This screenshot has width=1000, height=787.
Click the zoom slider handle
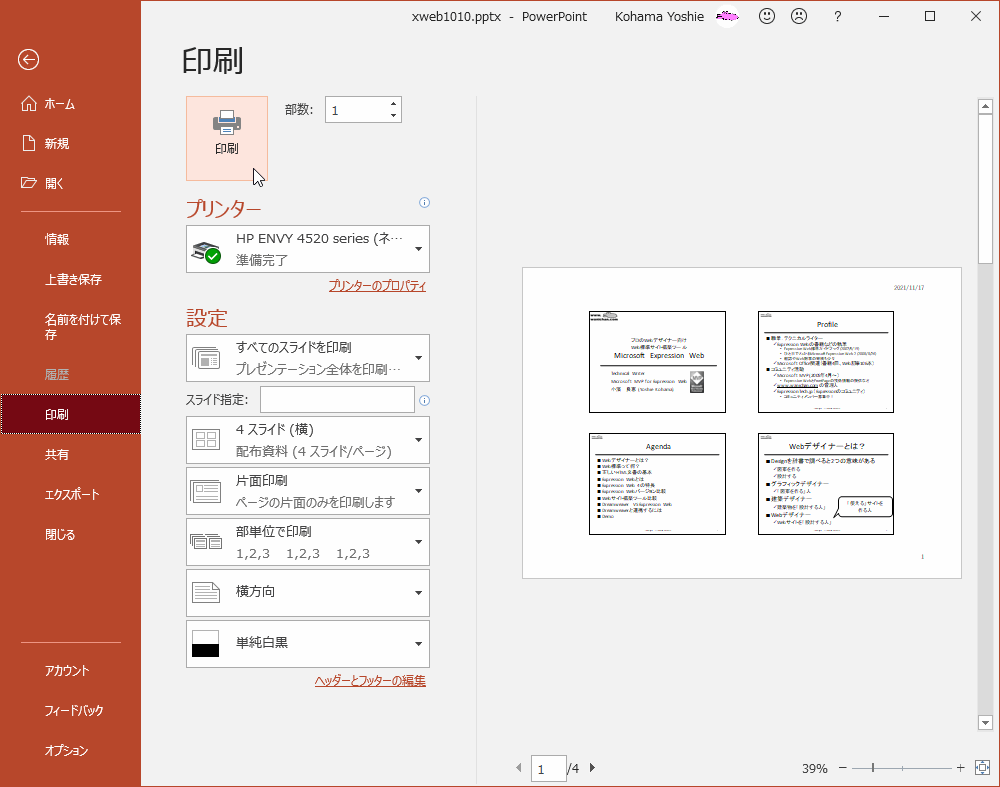[873, 768]
